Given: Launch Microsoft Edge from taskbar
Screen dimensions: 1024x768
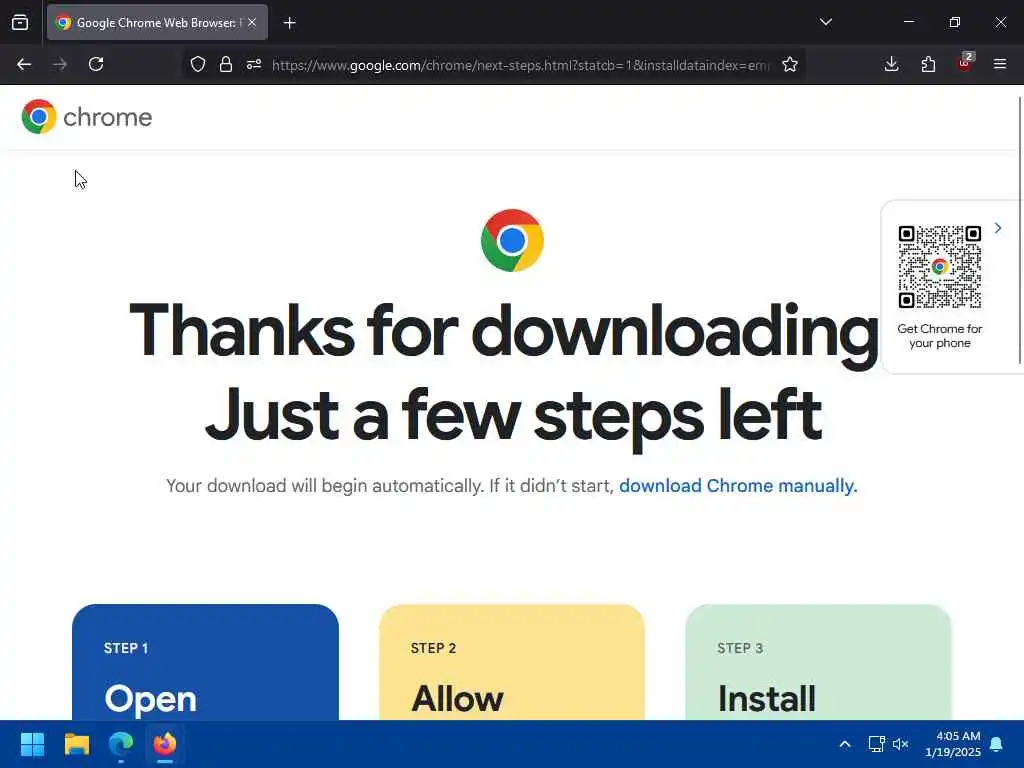Looking at the screenshot, I should click(x=121, y=744).
